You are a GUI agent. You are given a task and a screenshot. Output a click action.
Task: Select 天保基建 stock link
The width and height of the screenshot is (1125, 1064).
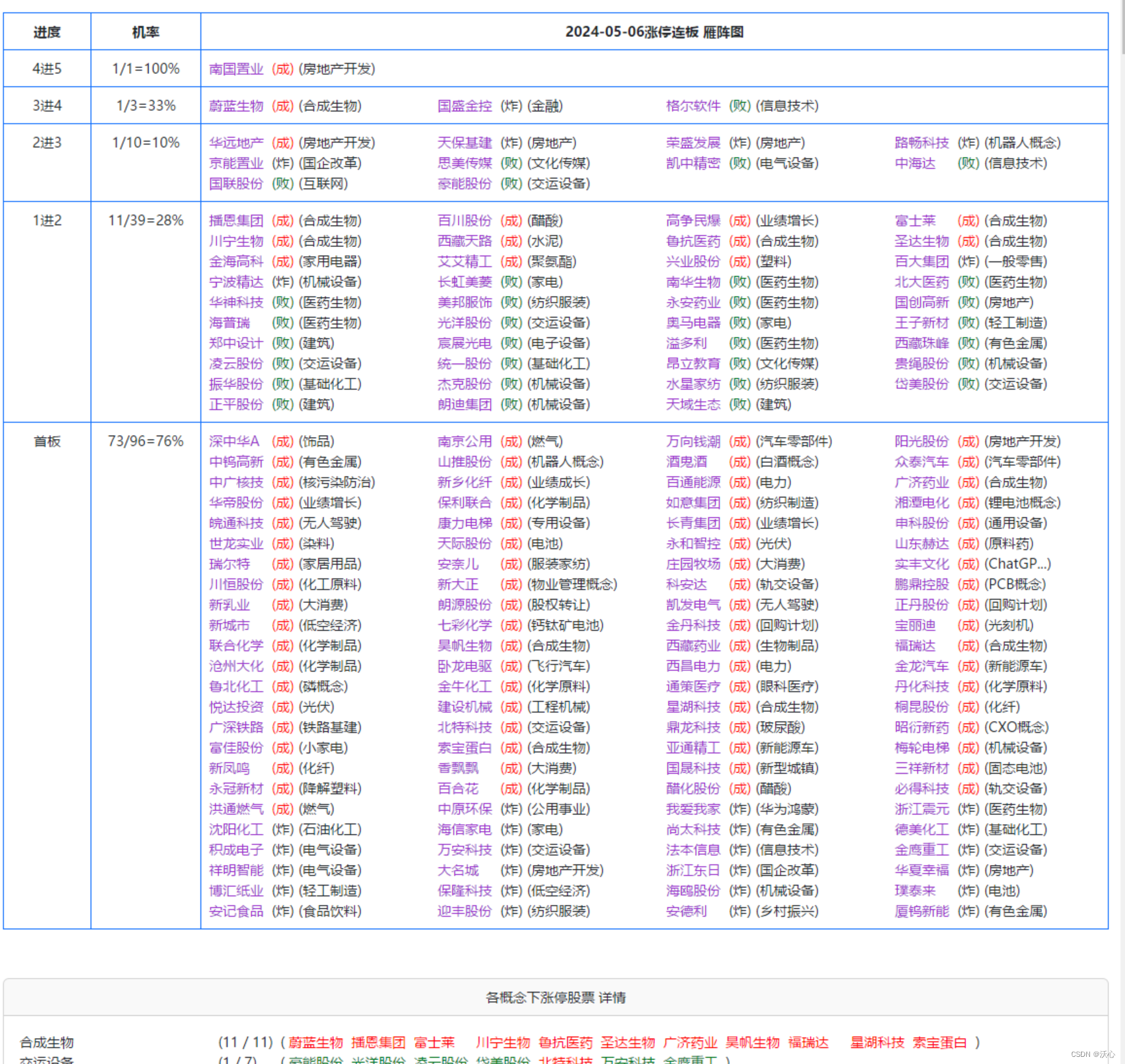point(464,143)
